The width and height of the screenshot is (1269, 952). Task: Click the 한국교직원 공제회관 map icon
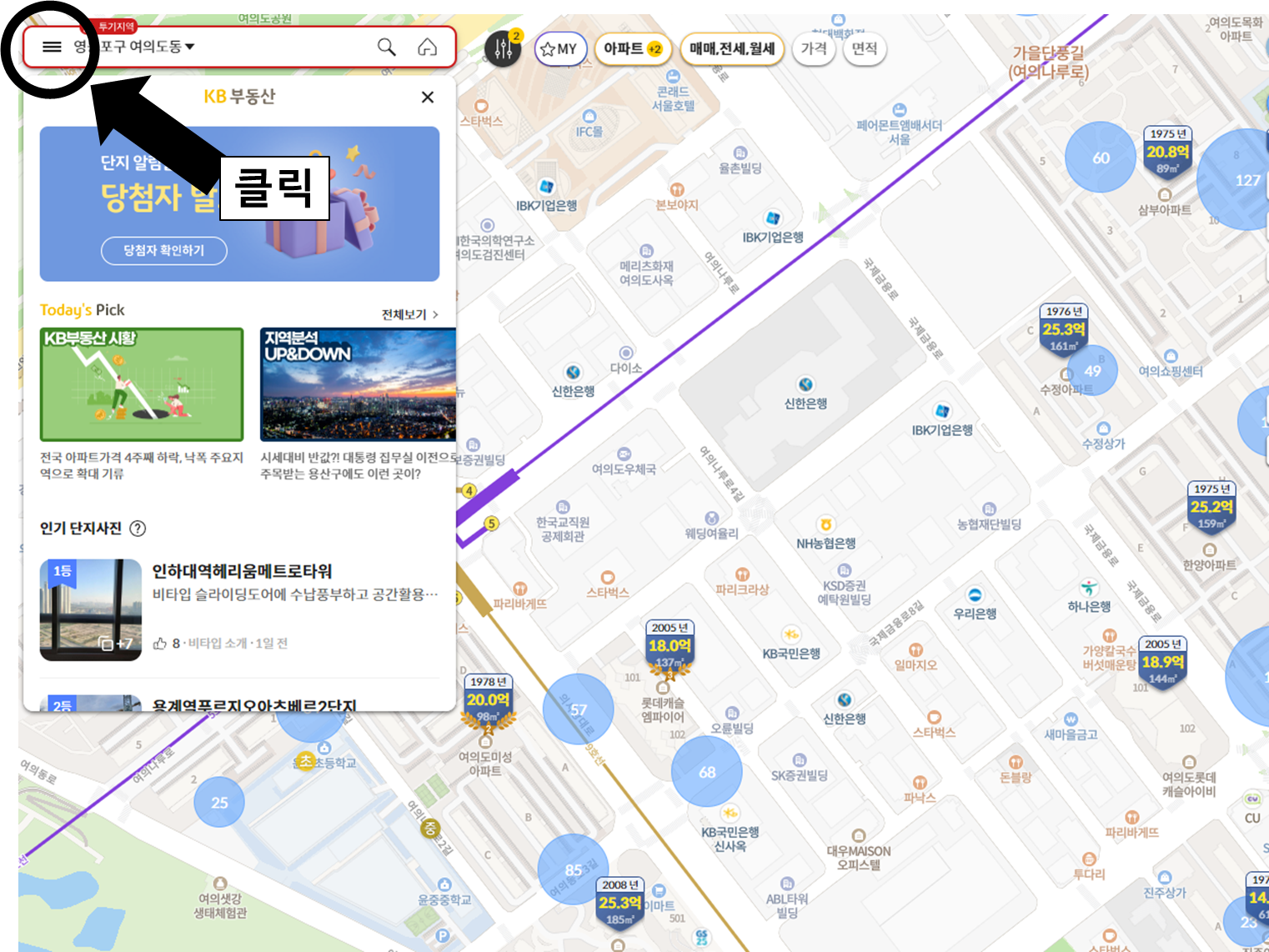[x=563, y=507]
